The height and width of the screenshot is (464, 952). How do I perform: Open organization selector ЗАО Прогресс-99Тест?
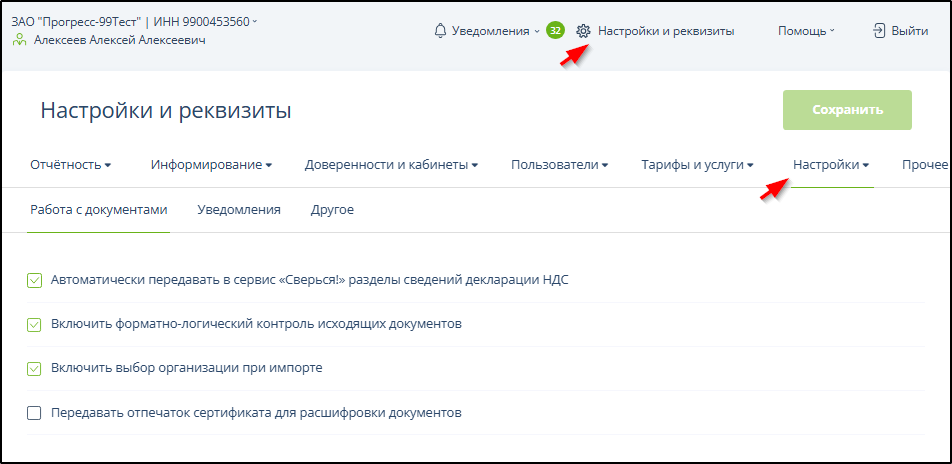tap(134, 21)
